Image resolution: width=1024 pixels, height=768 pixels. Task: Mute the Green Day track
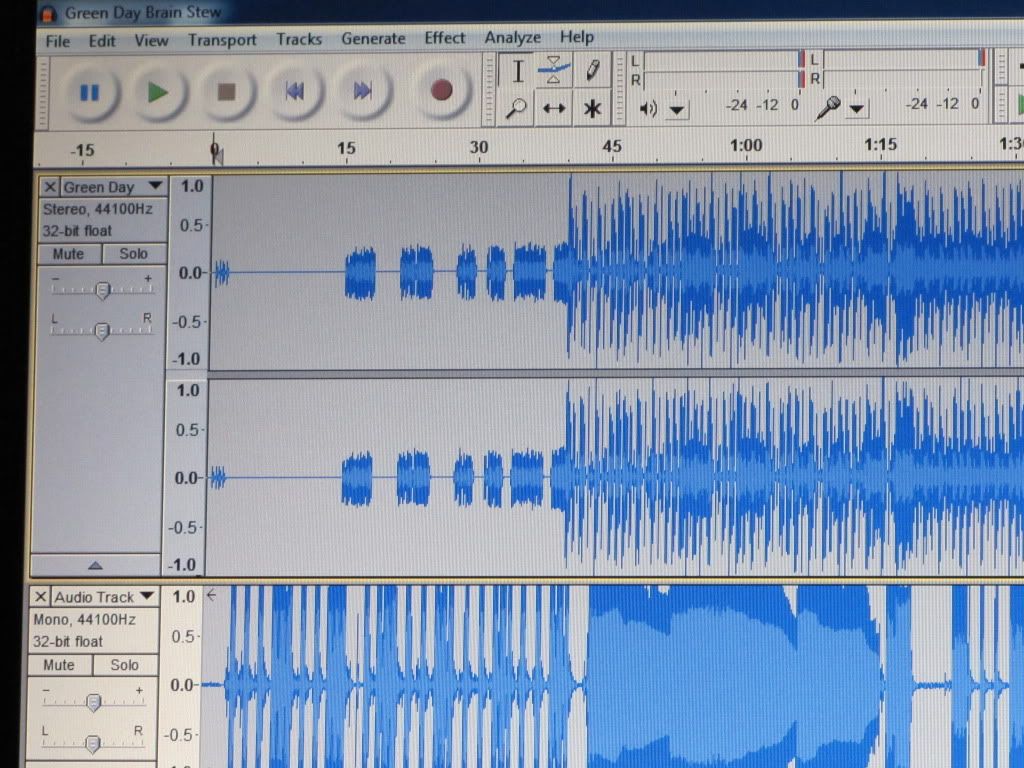click(68, 254)
